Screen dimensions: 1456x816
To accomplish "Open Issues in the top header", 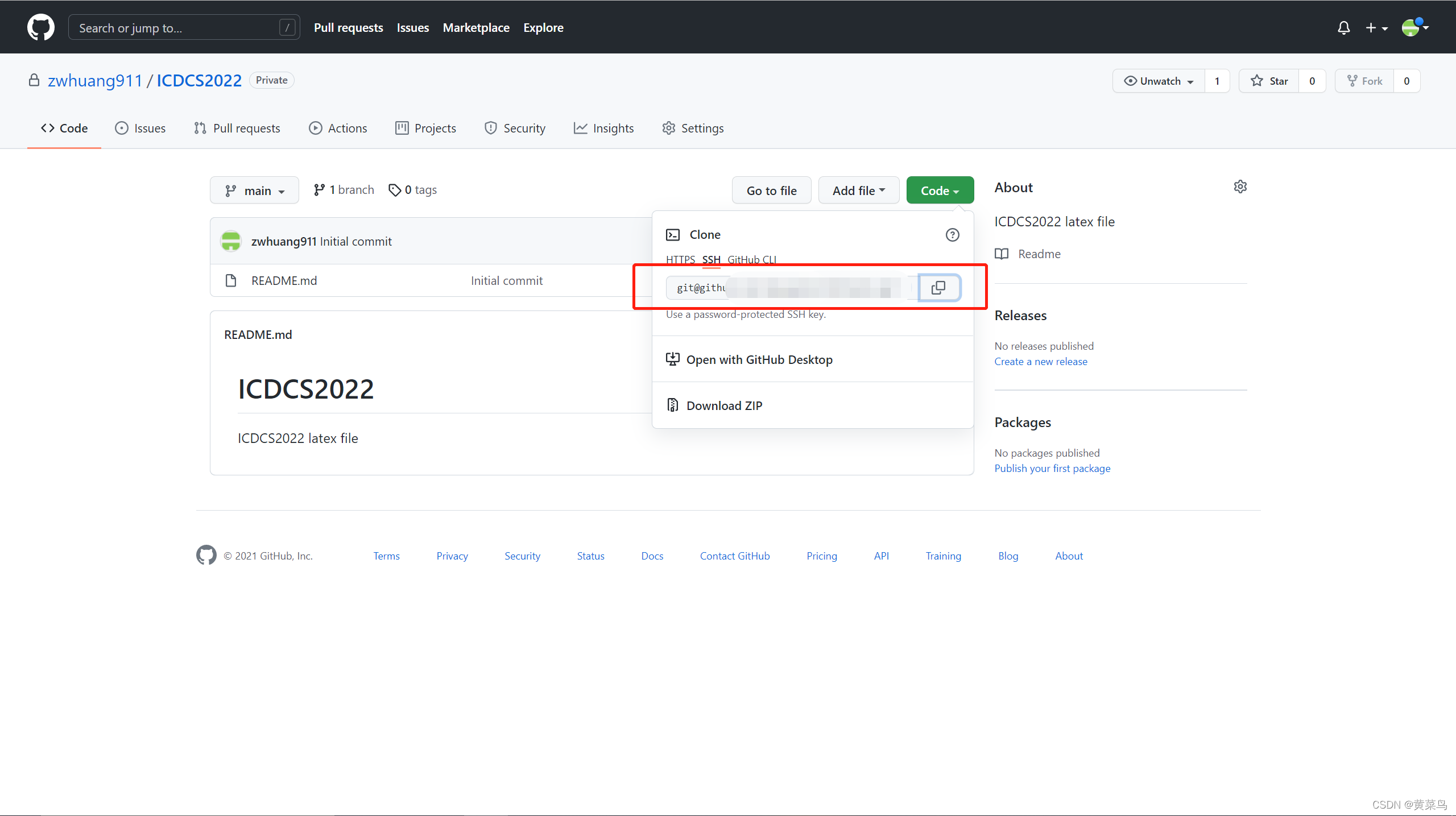I will tap(413, 27).
